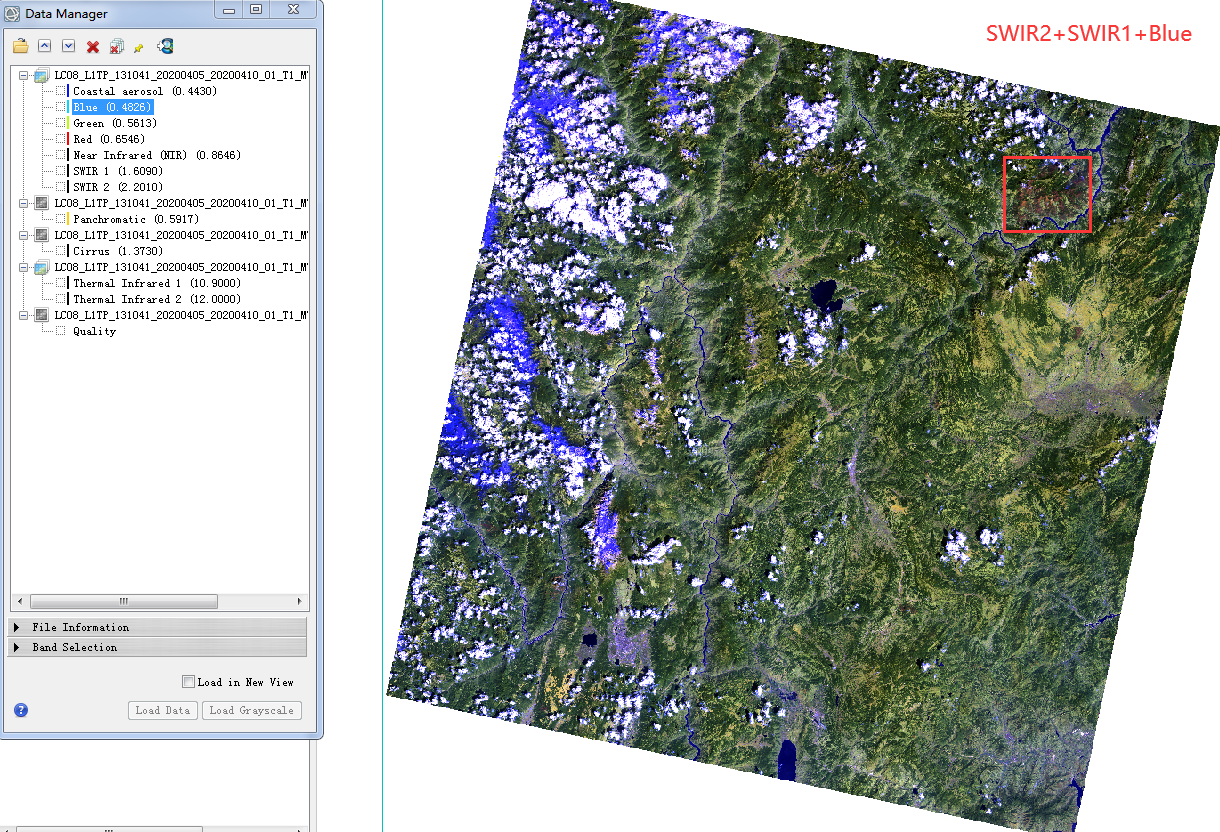Toggle the yellow pin icon

click(x=139, y=47)
